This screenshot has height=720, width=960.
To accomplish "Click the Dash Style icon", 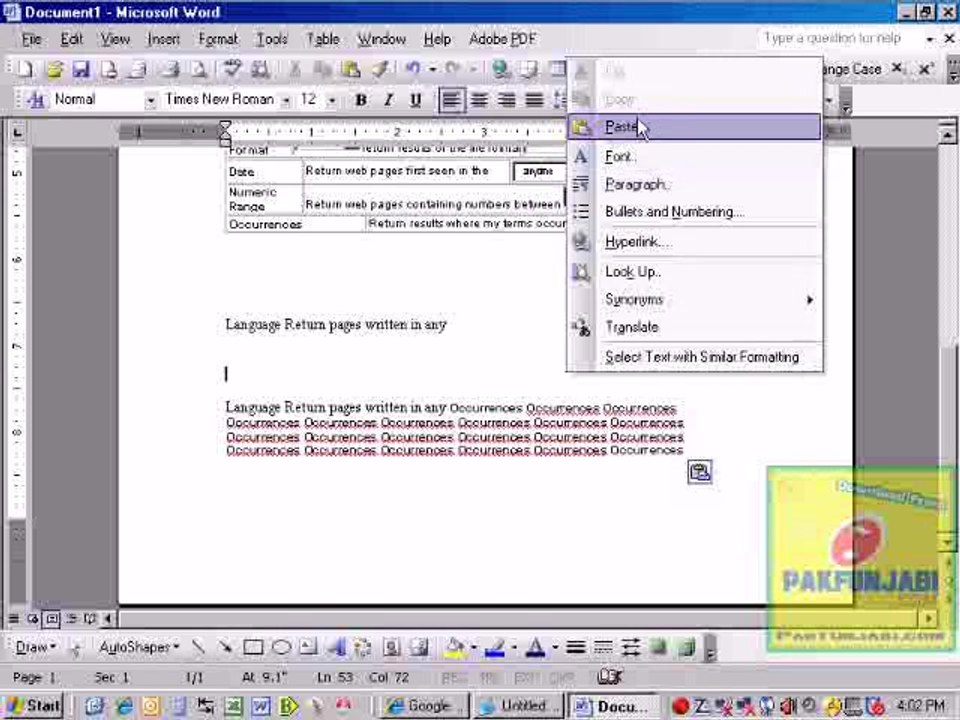I will [x=603, y=647].
